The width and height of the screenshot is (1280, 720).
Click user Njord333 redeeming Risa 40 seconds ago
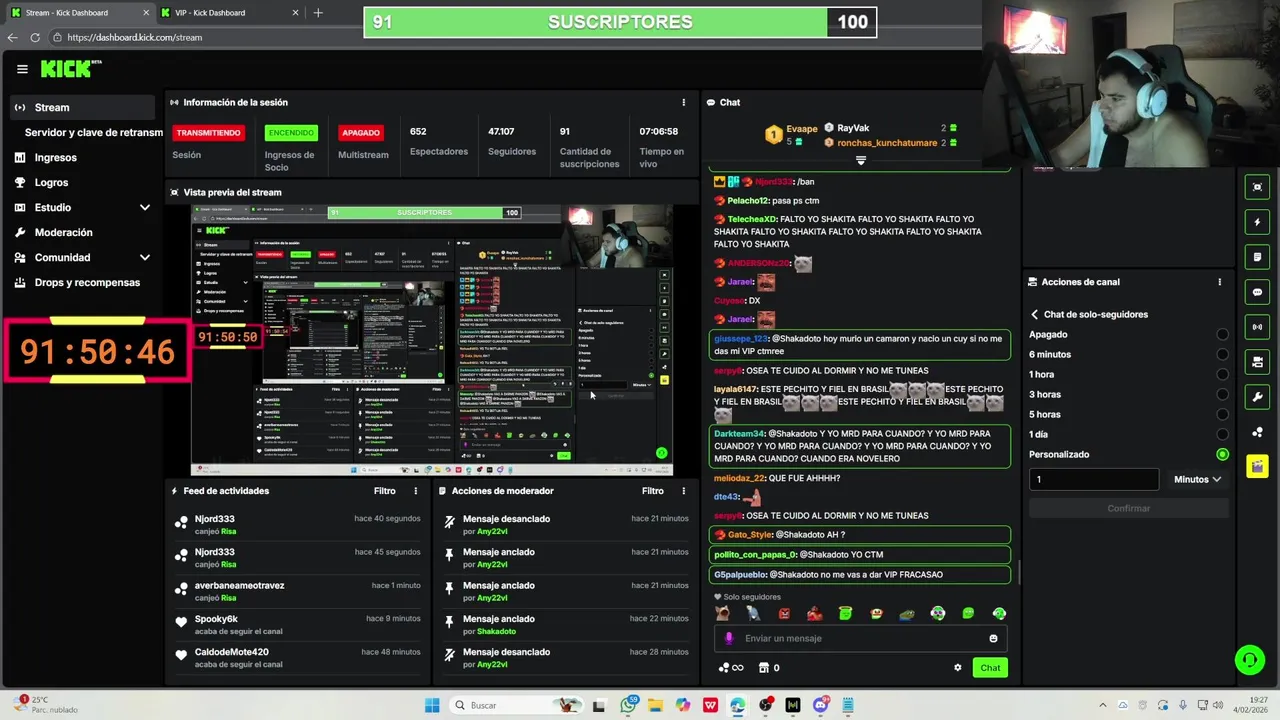click(214, 519)
